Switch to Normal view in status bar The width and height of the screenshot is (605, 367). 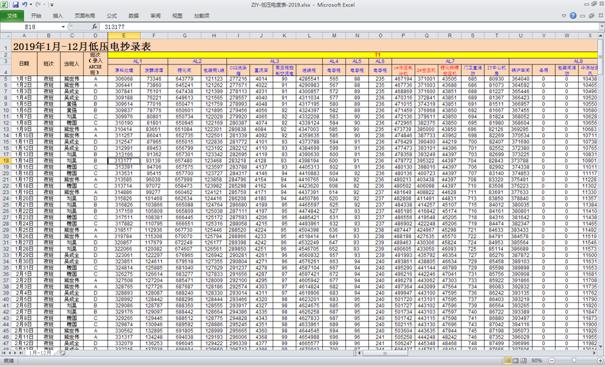pyautogui.click(x=507, y=361)
